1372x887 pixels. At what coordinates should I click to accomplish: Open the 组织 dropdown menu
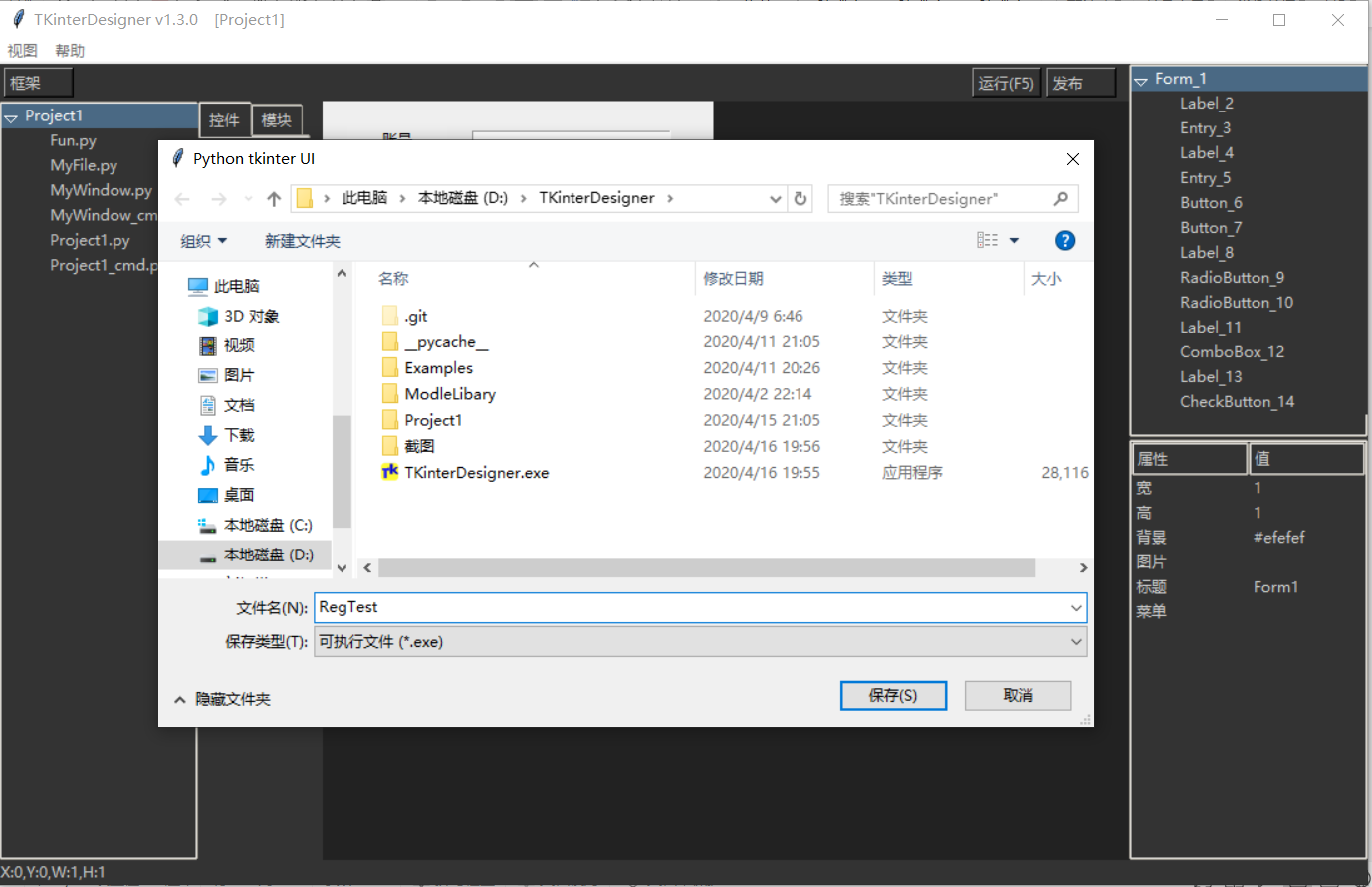coord(204,241)
